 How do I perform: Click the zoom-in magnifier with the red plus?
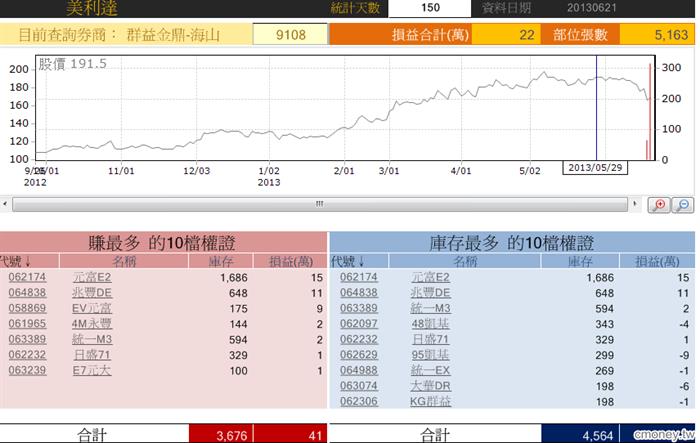[659, 205]
